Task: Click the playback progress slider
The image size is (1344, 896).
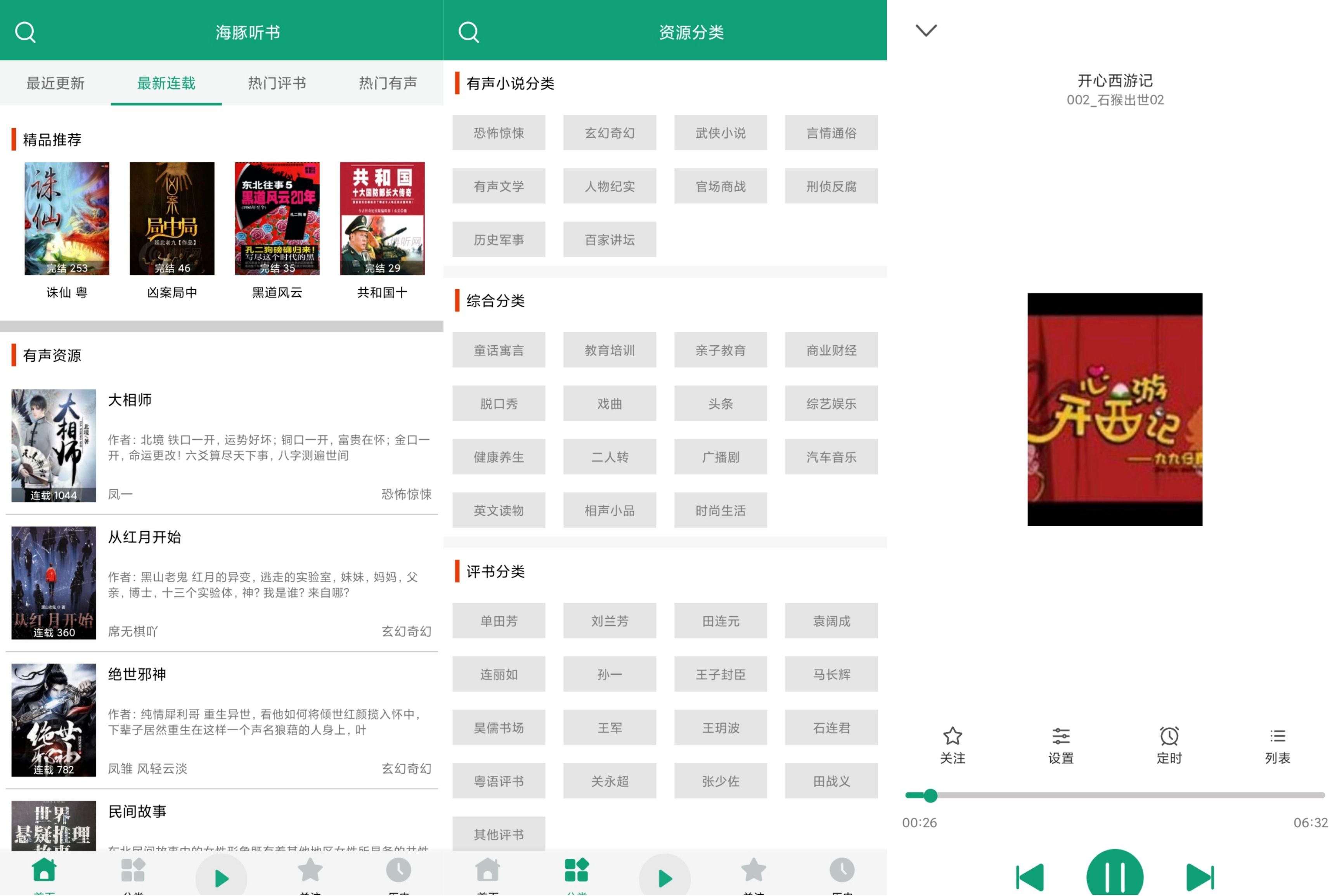Action: (931, 795)
